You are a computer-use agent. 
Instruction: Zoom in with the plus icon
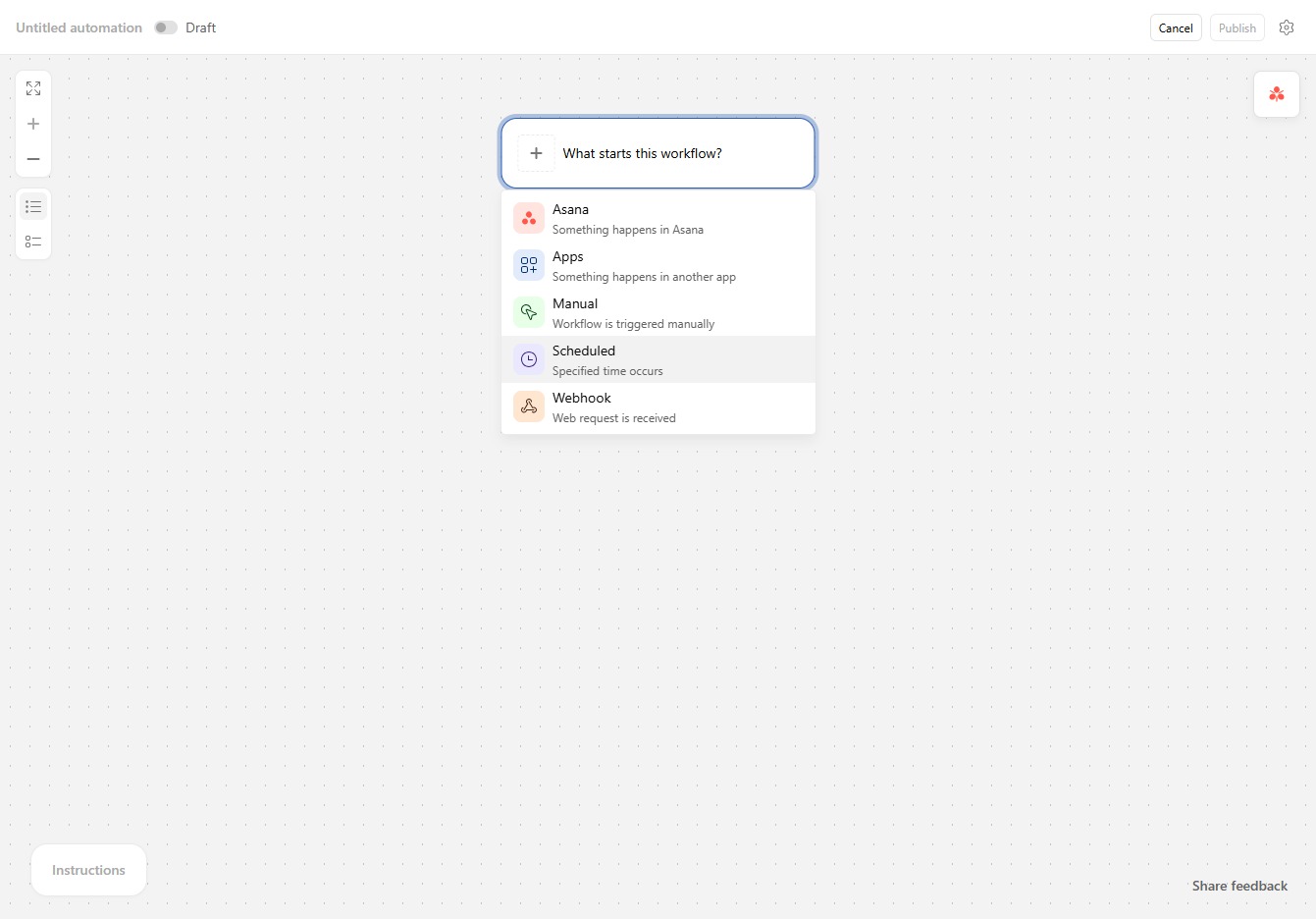click(33, 124)
